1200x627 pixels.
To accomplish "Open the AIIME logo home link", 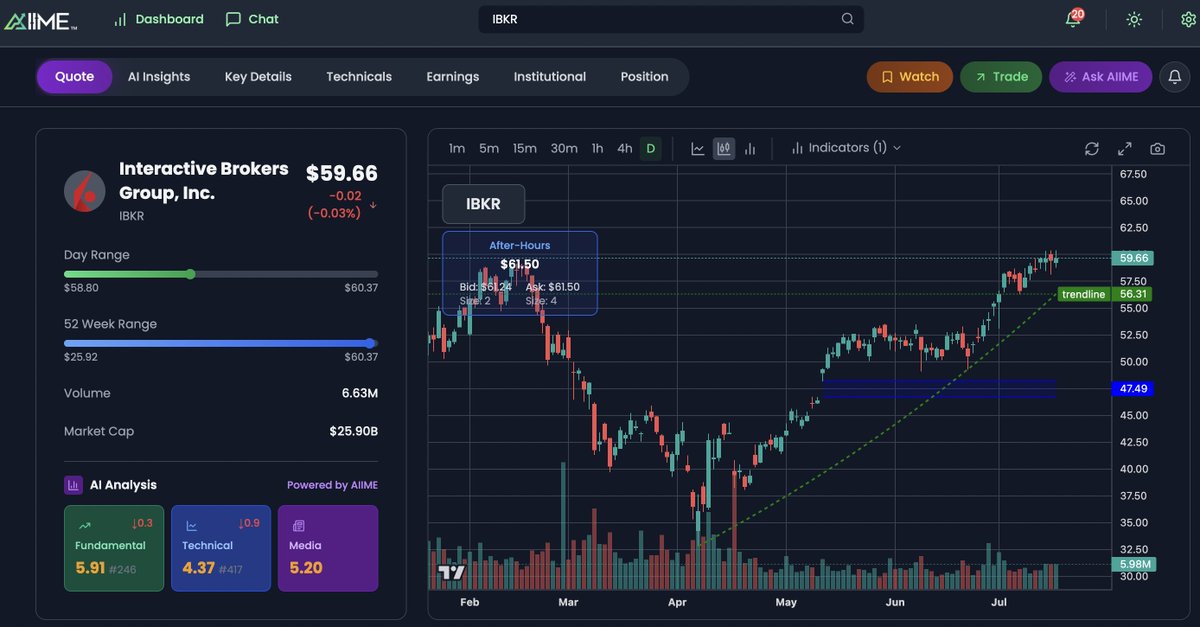I will pos(41,20).
